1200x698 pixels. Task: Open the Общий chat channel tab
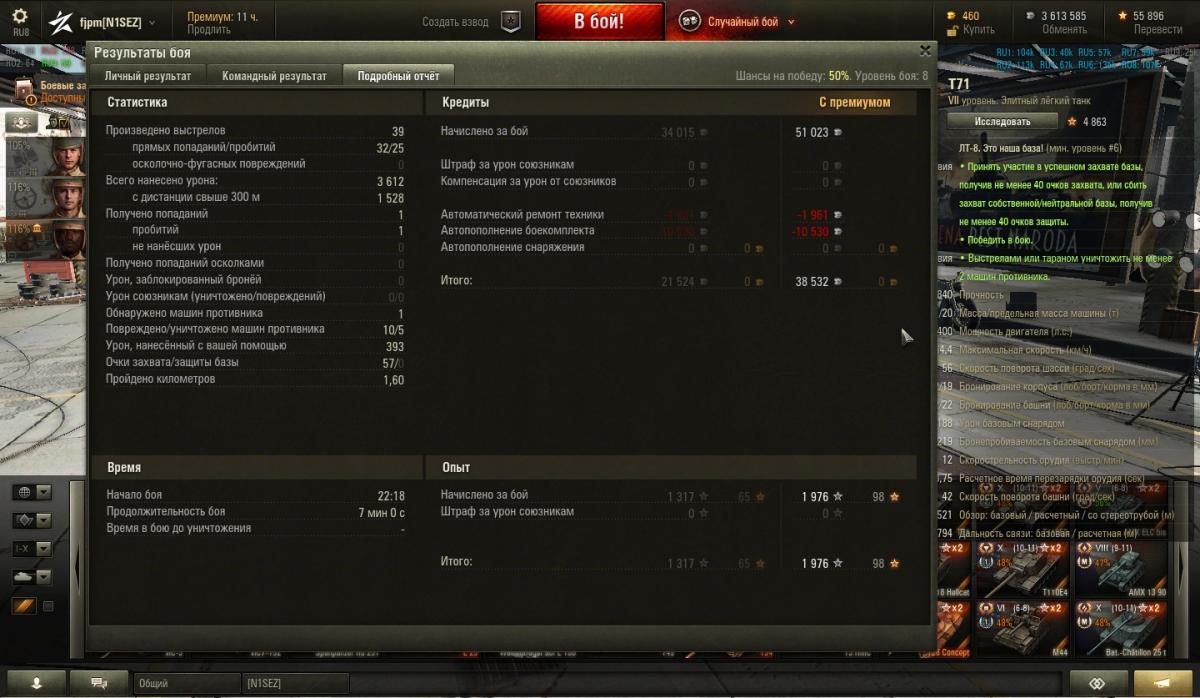click(x=187, y=683)
